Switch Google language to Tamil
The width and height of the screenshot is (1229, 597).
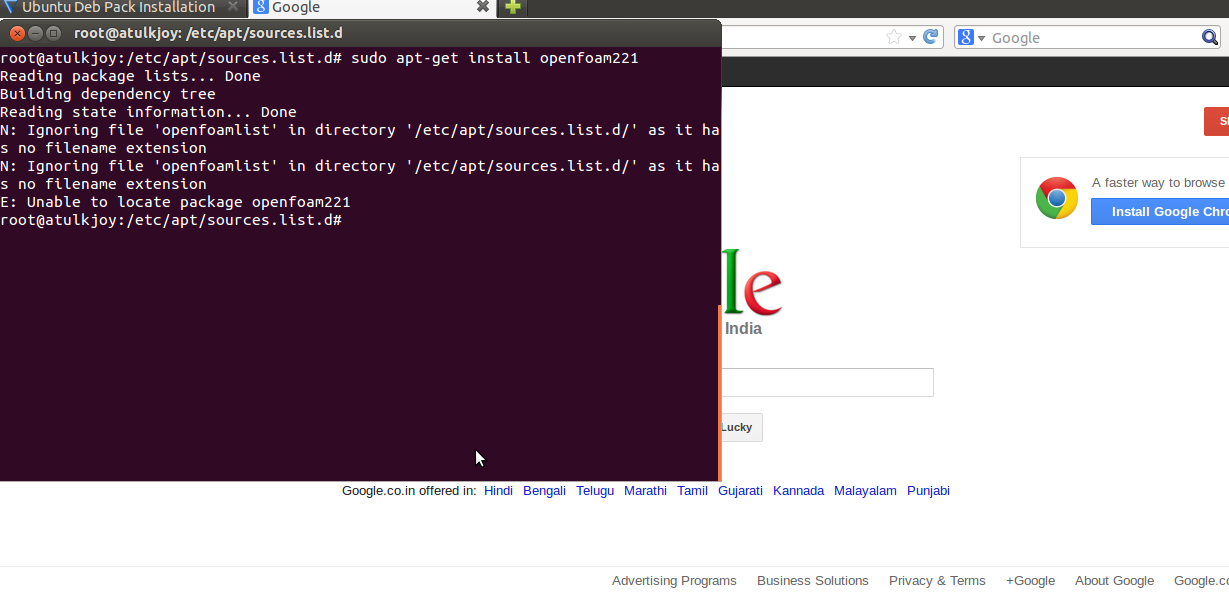tap(692, 491)
